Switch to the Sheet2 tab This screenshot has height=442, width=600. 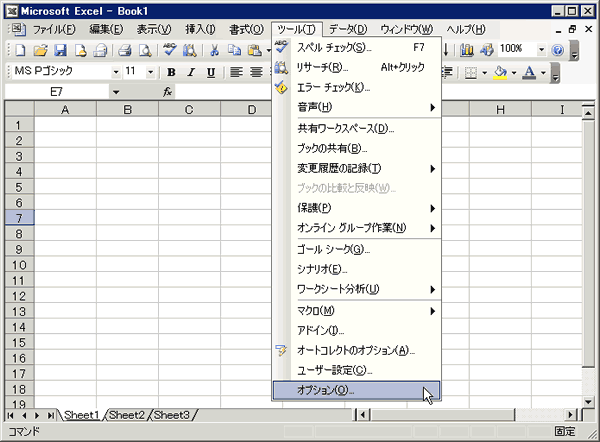[127, 415]
